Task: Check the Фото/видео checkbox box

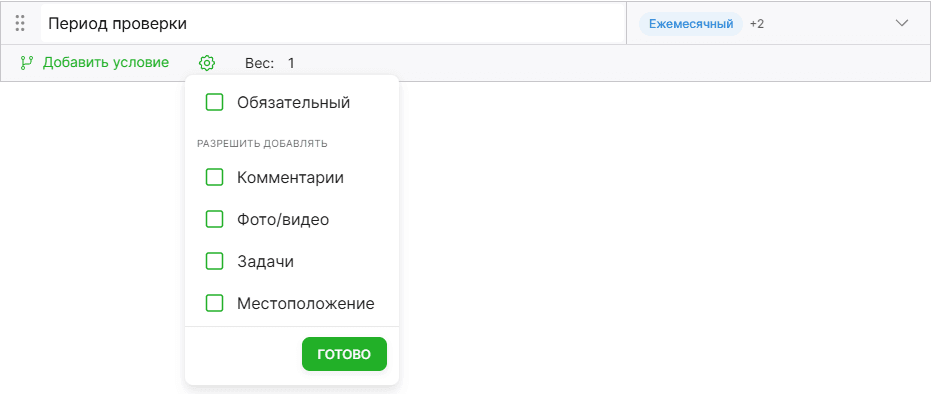Action: tap(214, 220)
